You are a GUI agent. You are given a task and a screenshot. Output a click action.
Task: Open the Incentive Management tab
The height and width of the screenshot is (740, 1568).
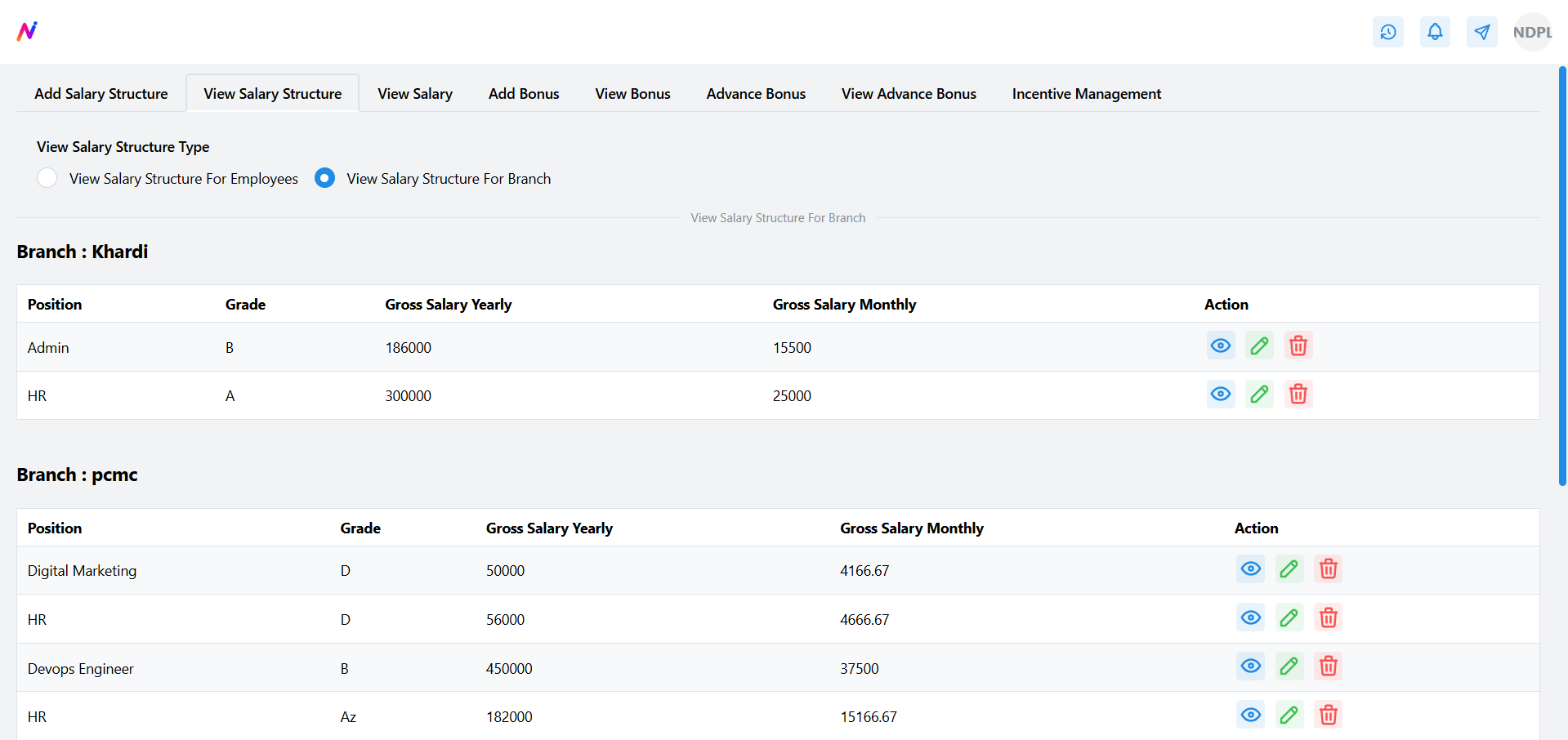point(1087,93)
